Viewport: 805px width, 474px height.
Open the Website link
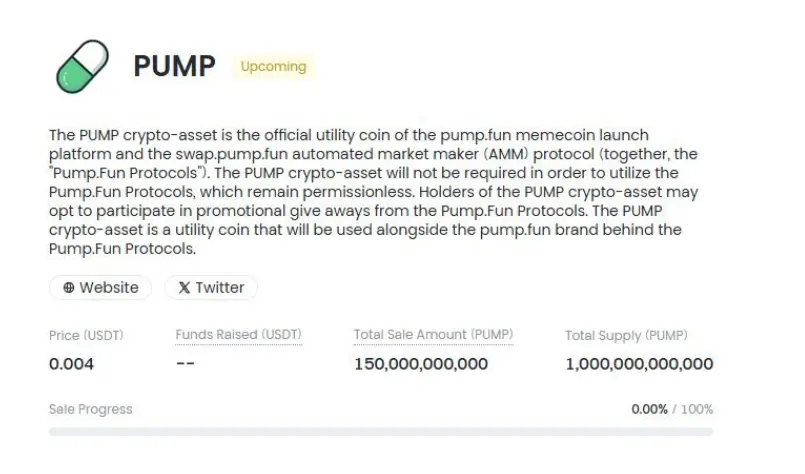point(101,288)
